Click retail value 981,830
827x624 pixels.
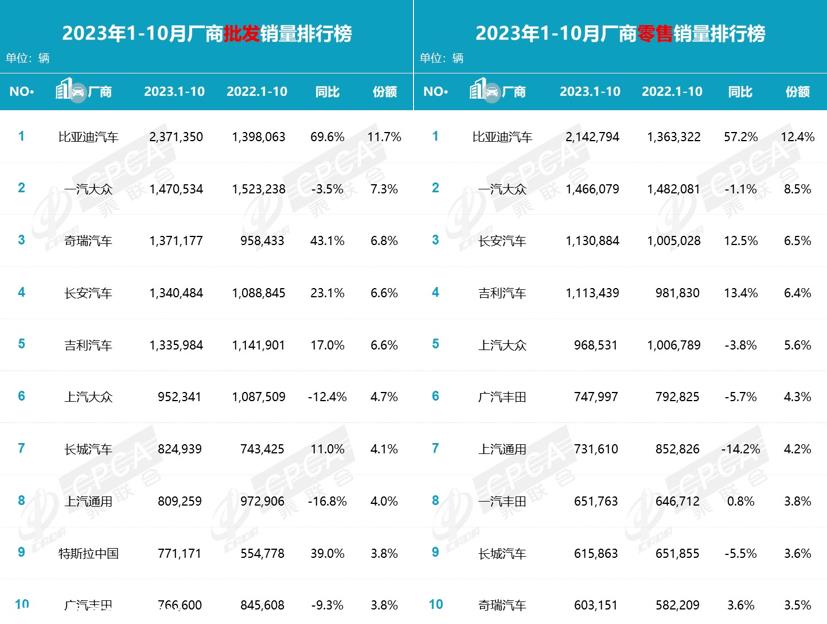[x=677, y=293]
